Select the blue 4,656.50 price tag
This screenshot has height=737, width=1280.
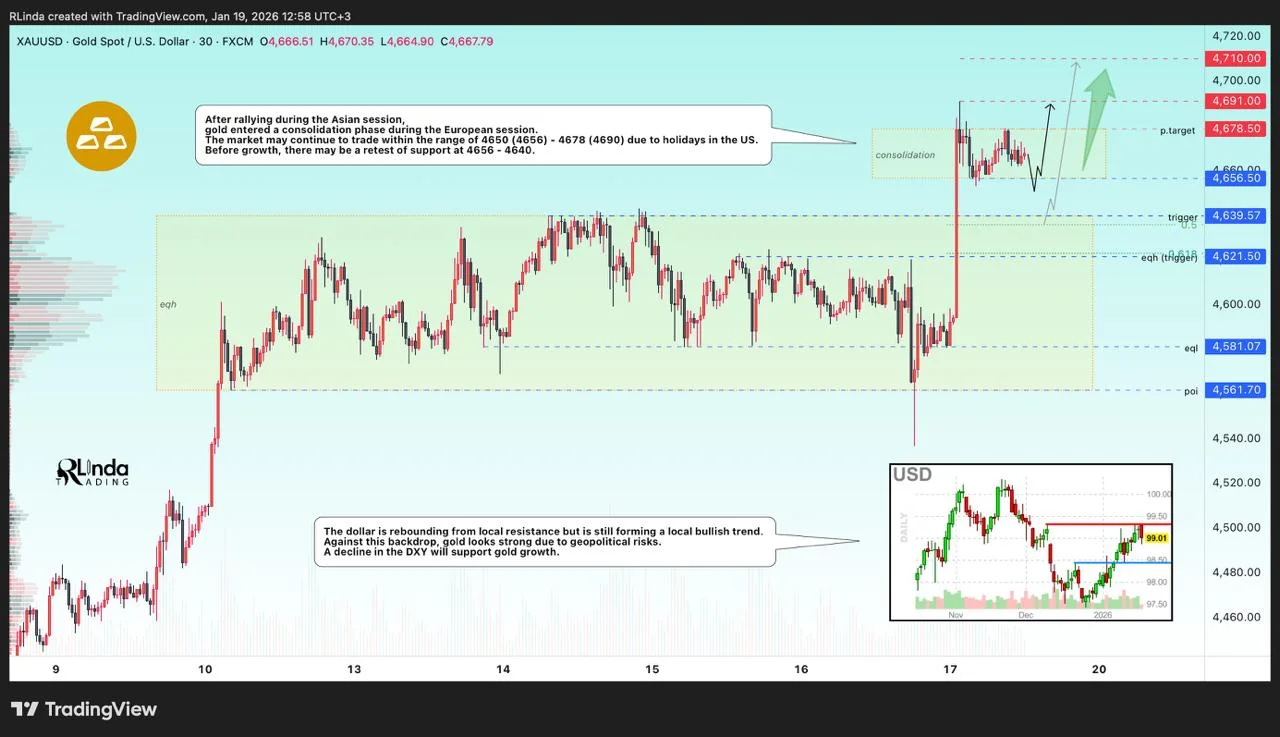[1236, 177]
